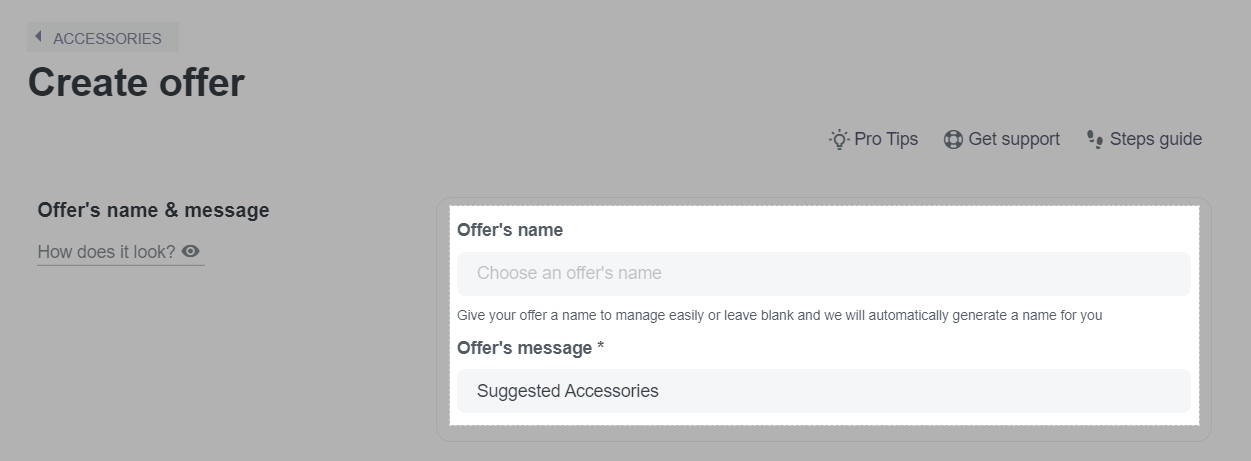This screenshot has width=1251, height=461.
Task: Open the Get support text link
Action: pyautogui.click(x=1014, y=139)
